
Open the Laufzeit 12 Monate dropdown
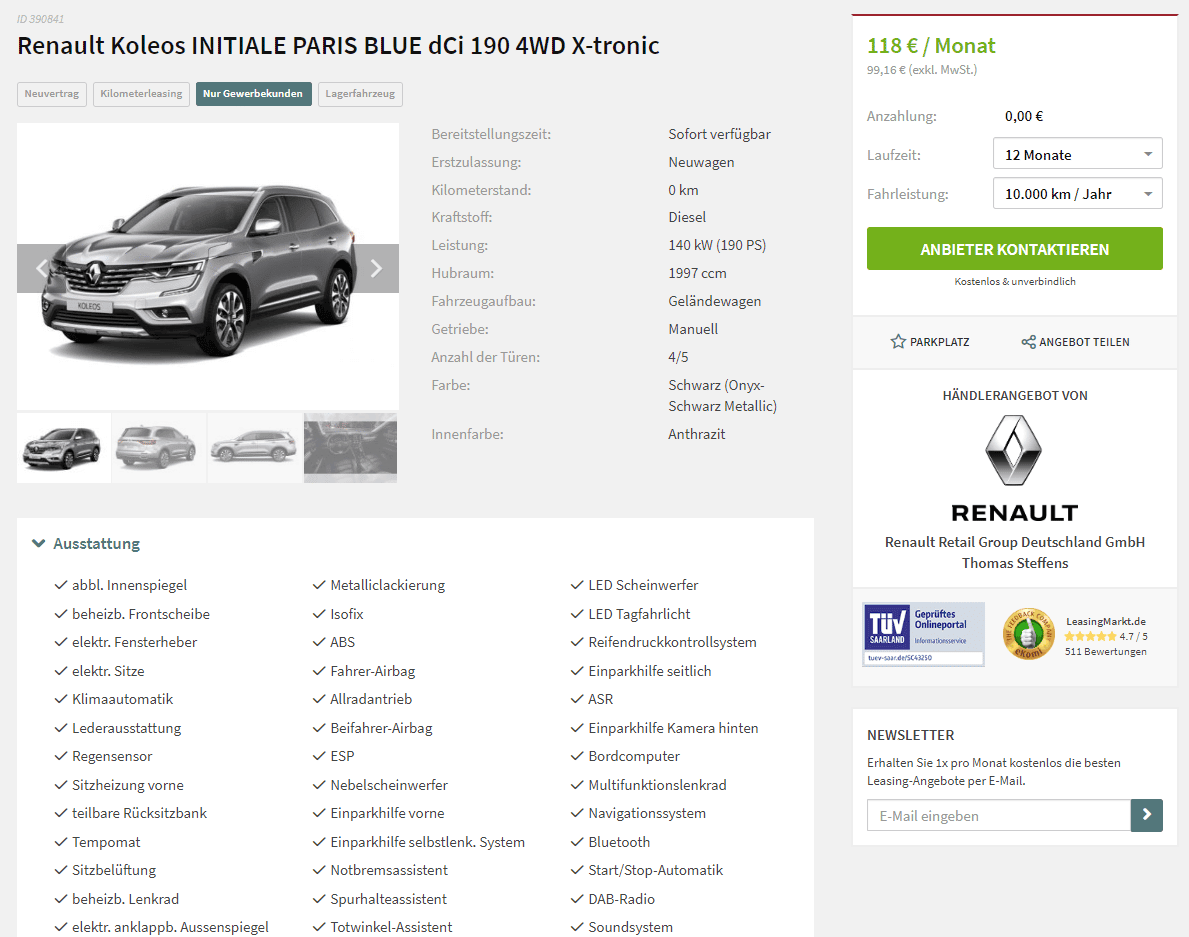(1078, 155)
